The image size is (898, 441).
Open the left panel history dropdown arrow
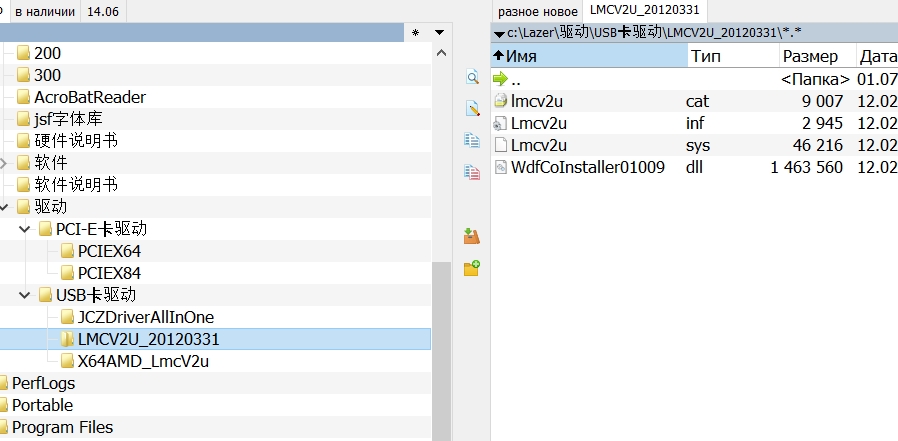click(x=439, y=33)
